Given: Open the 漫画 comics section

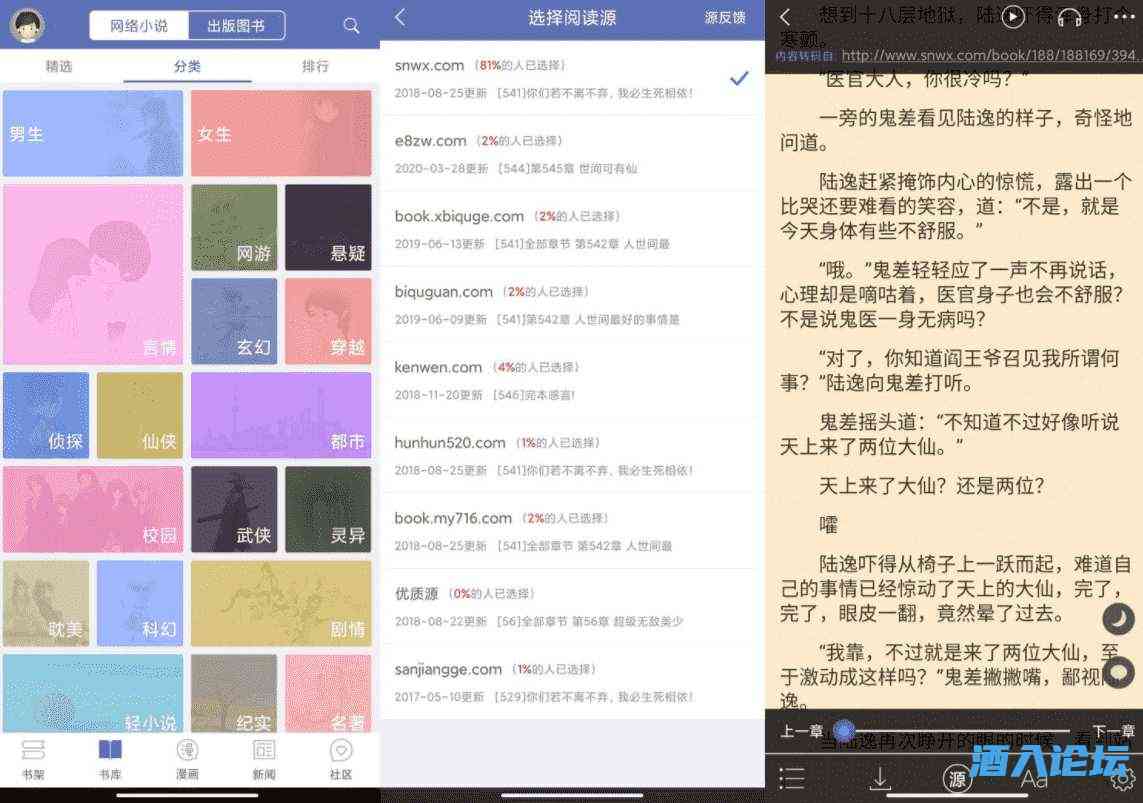Looking at the screenshot, I should 186,760.
